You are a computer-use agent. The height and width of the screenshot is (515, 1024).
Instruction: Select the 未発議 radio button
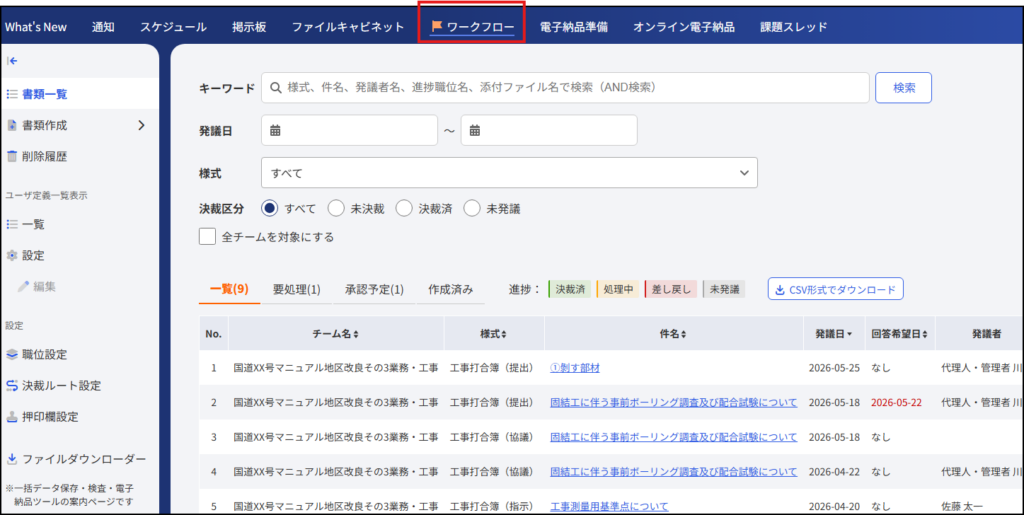pos(472,209)
